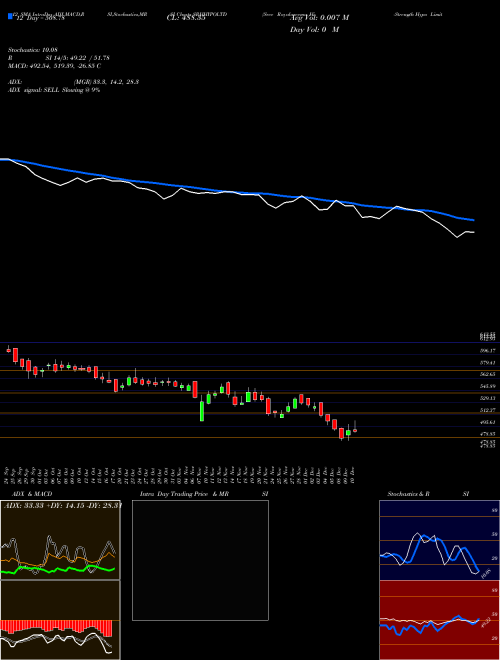Open the ADX indicator chart panel

tap(60, 540)
